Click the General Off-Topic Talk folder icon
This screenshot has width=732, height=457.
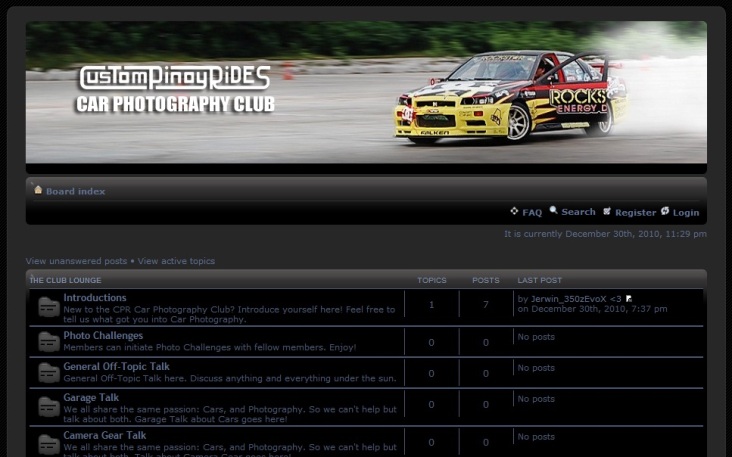click(x=49, y=373)
